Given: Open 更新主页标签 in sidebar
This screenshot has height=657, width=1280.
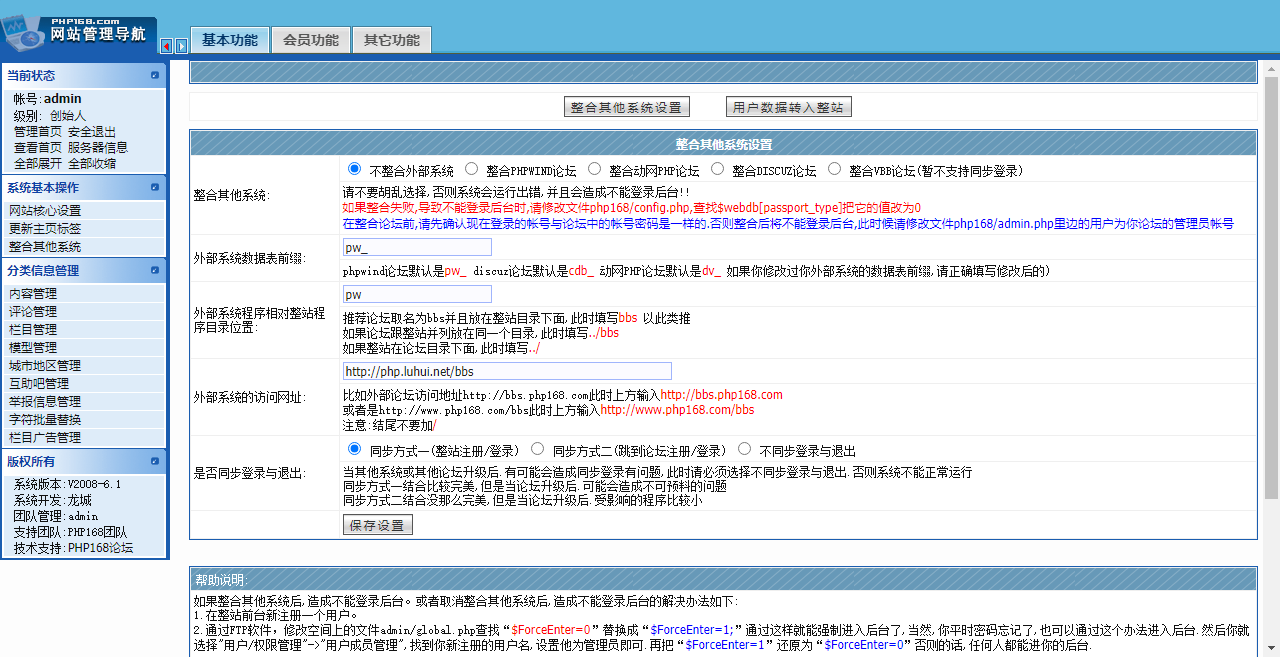Looking at the screenshot, I should (45, 228).
